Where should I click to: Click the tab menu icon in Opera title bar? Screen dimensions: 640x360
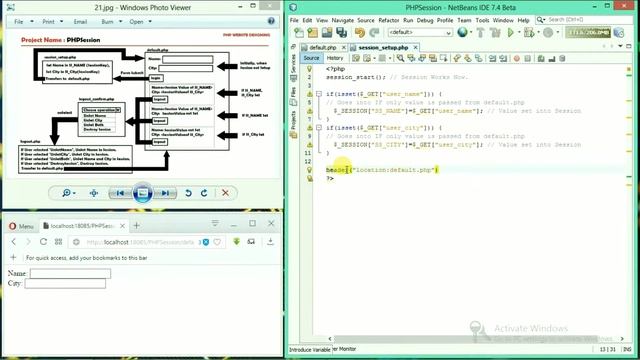point(215,223)
